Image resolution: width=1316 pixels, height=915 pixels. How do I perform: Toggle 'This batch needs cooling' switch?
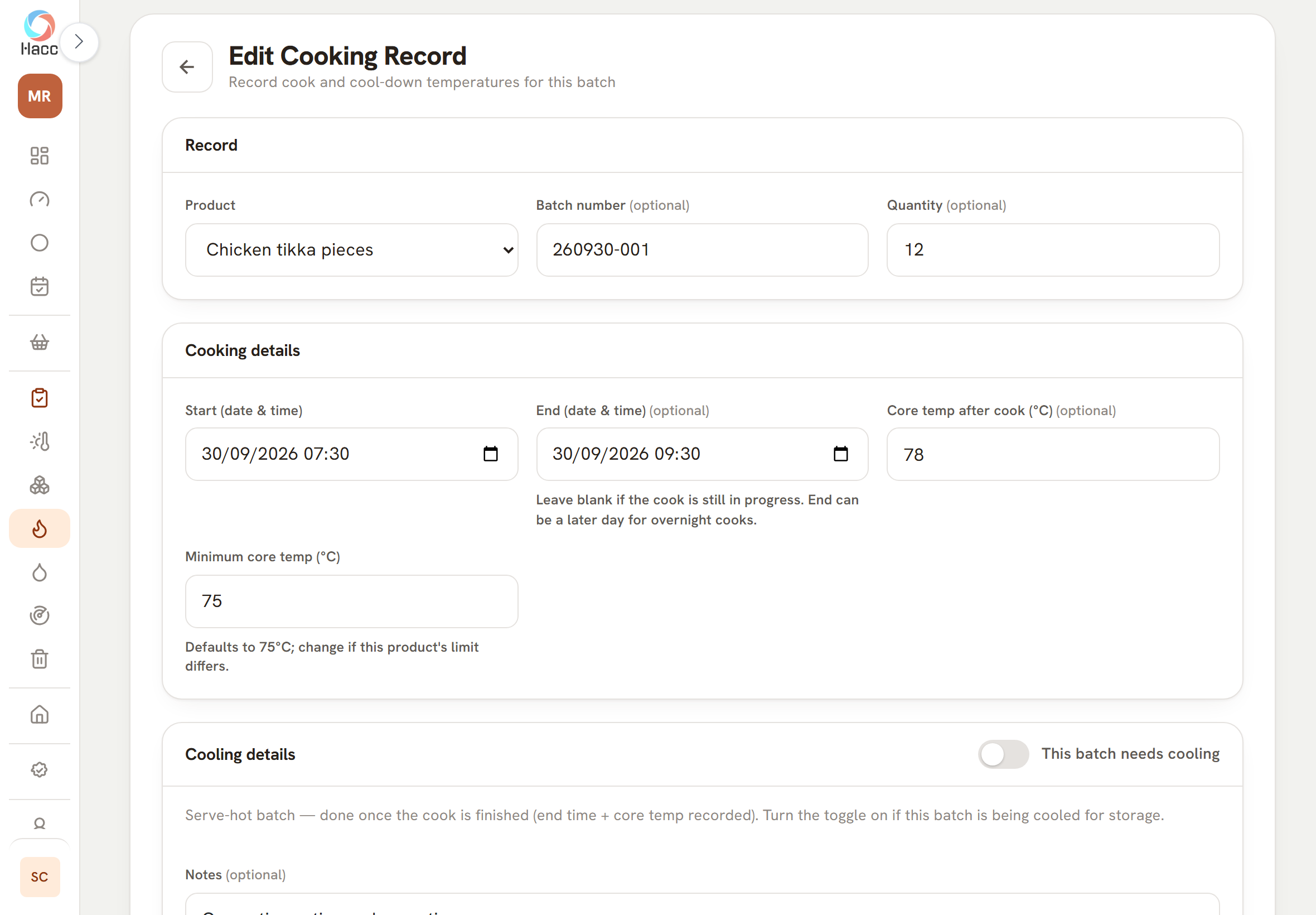(1003, 754)
